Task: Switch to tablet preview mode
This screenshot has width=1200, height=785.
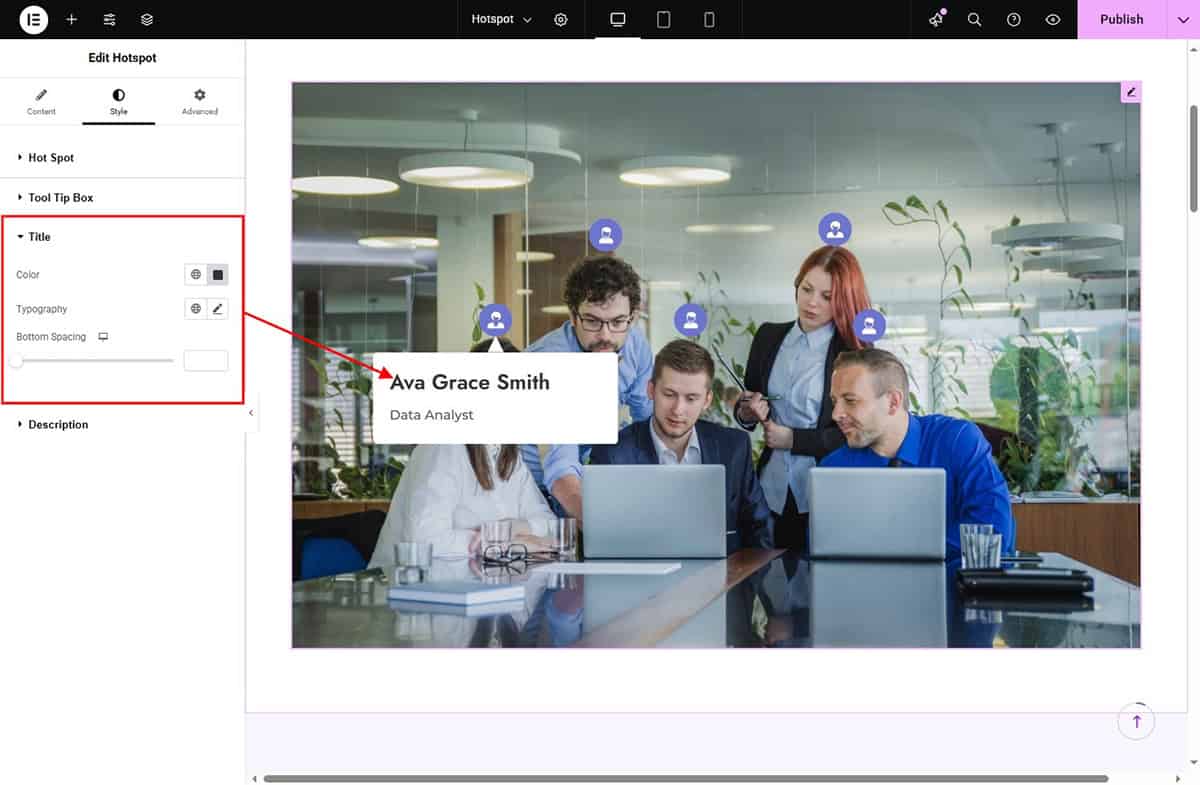Action: click(663, 19)
